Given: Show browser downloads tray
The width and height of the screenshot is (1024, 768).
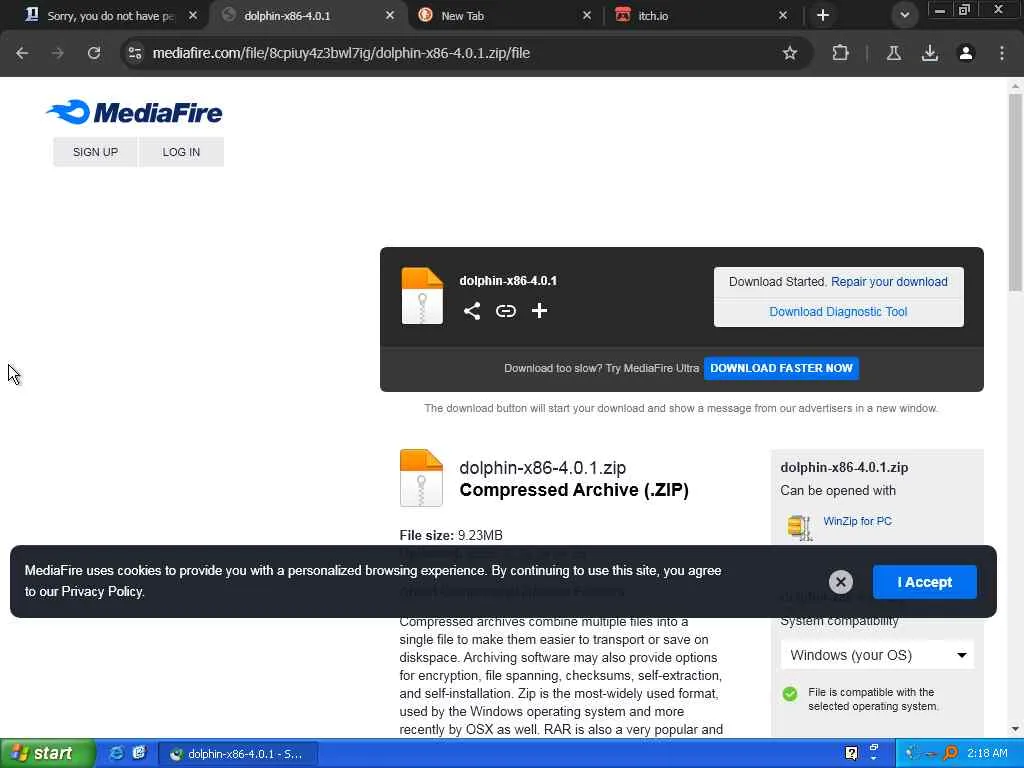Looking at the screenshot, I should click(930, 53).
